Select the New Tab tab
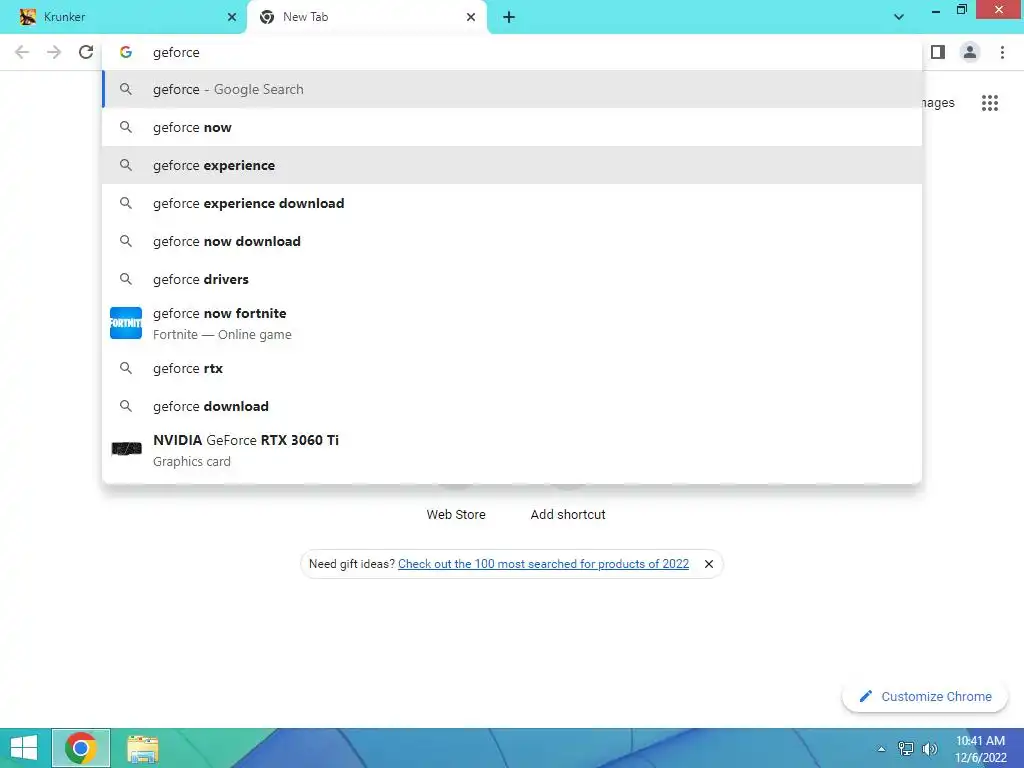1024x768 pixels. pyautogui.click(x=367, y=17)
